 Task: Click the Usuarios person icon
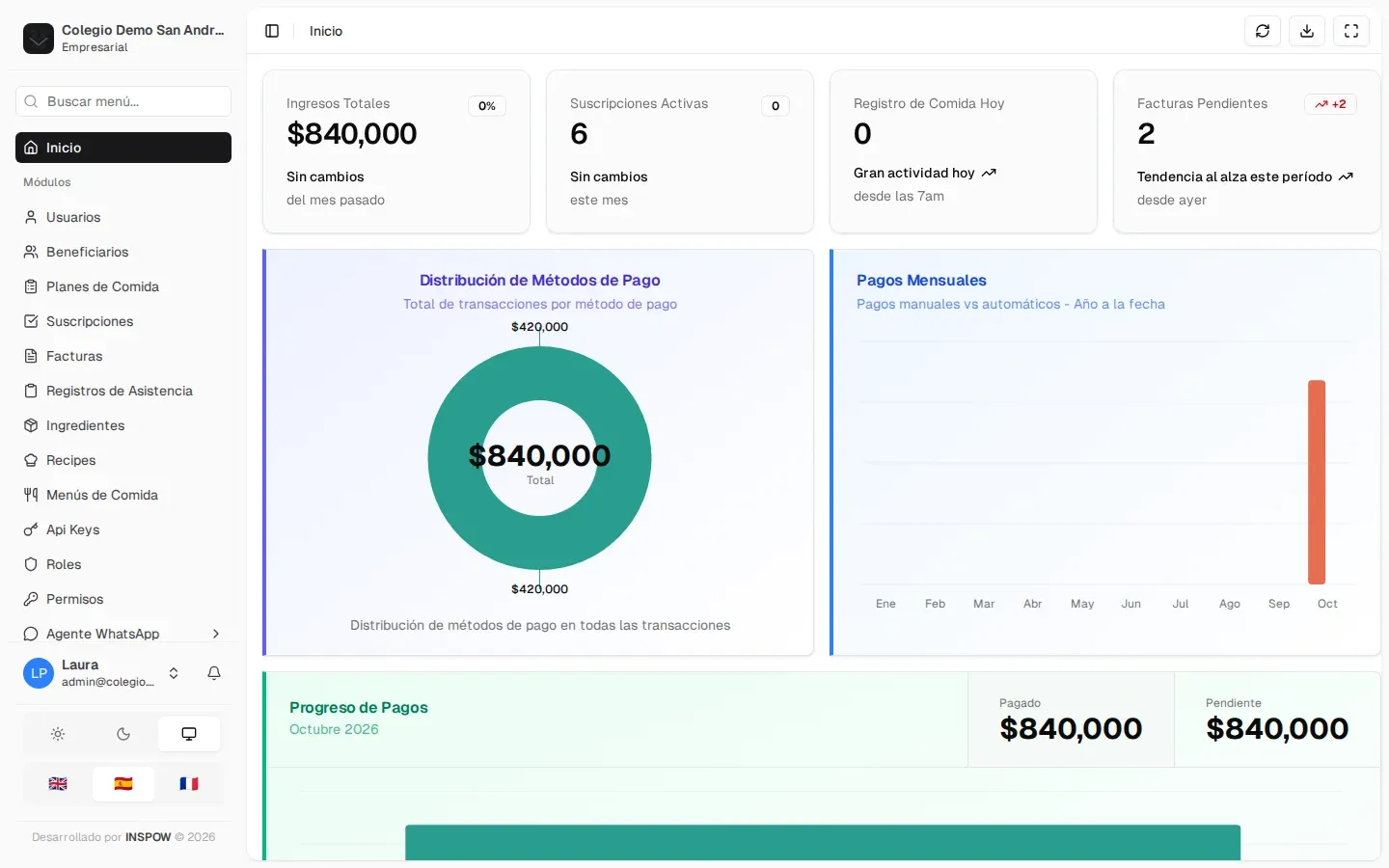tap(31, 217)
